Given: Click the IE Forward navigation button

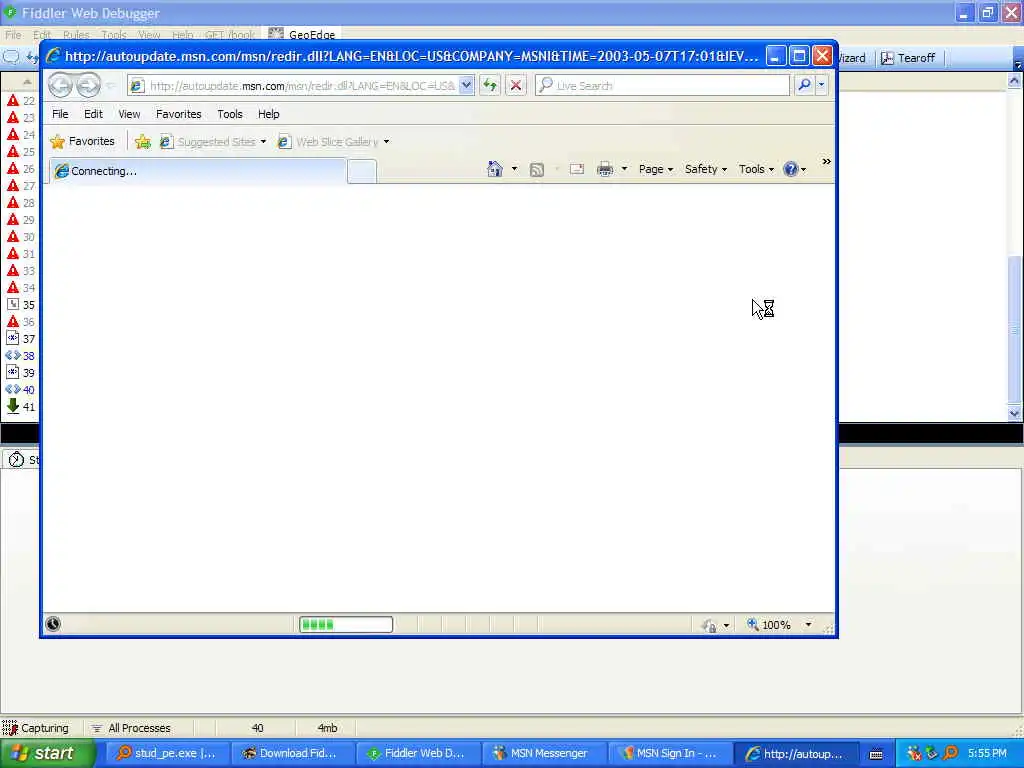Looking at the screenshot, I should tap(88, 86).
